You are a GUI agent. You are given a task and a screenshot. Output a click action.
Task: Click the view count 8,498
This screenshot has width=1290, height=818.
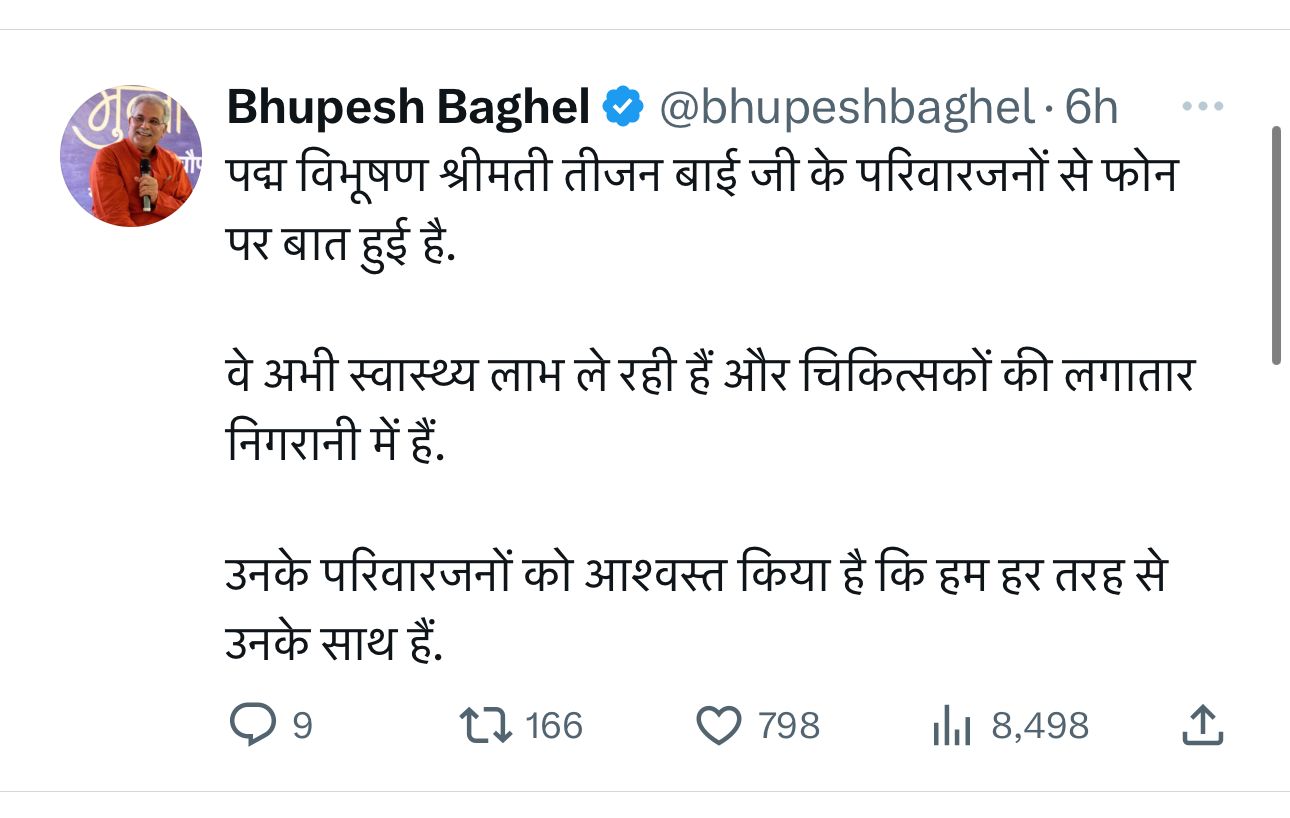coord(1040,726)
